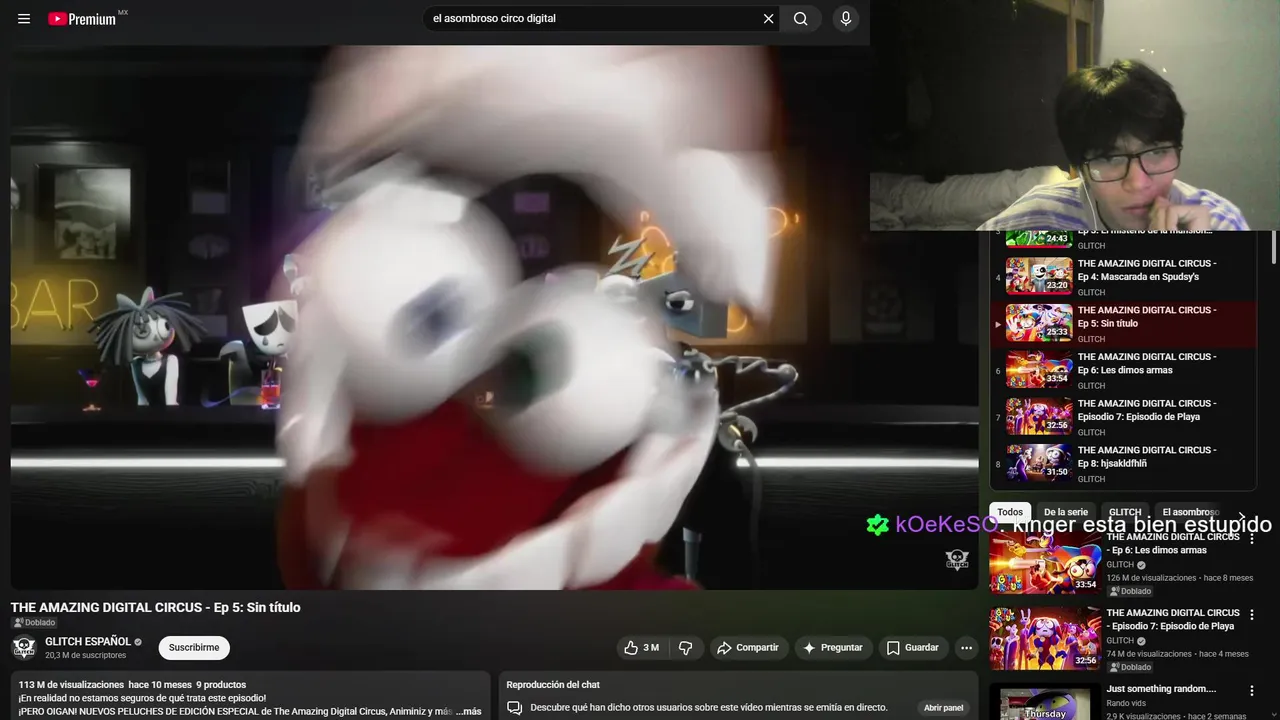Click the Preguntar button
This screenshot has height=720, width=1280.
click(833, 648)
